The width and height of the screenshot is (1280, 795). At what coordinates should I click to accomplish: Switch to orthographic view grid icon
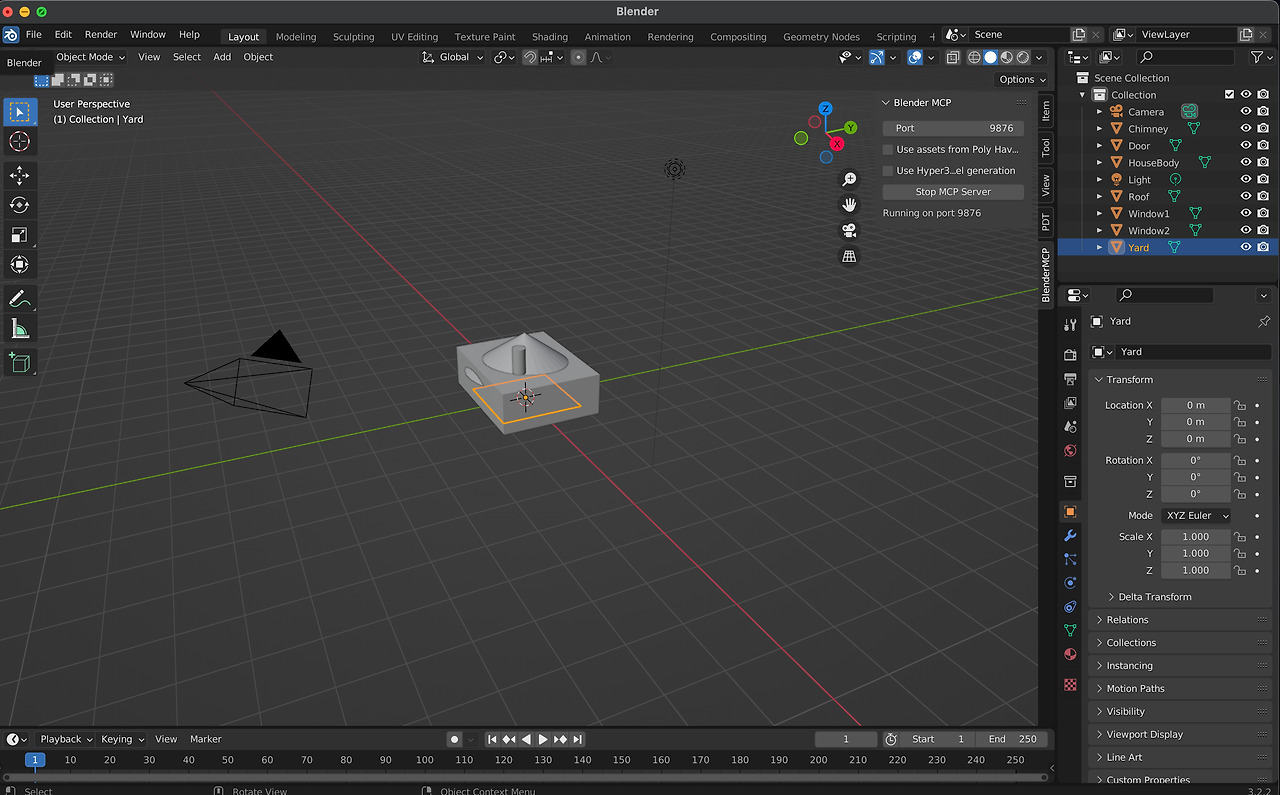tap(849, 256)
